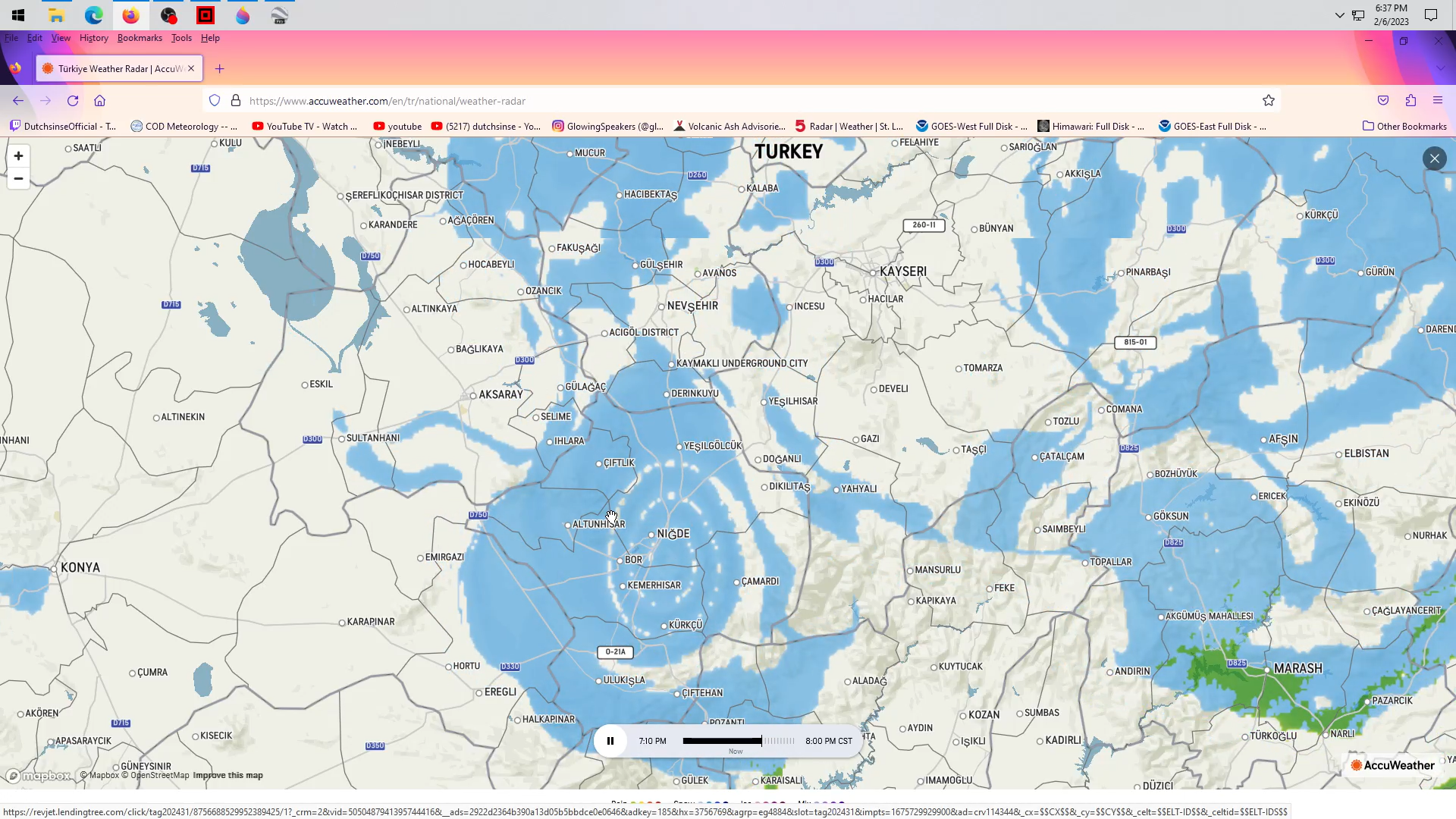Click NİĞDE city label on map
The height and width of the screenshot is (819, 1456).
(673, 534)
